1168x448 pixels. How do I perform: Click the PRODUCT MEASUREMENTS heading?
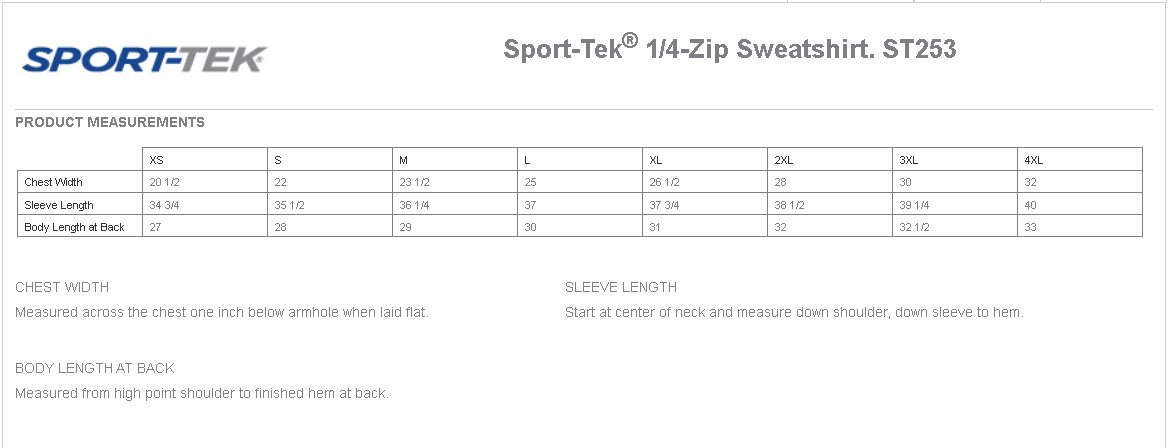click(110, 122)
